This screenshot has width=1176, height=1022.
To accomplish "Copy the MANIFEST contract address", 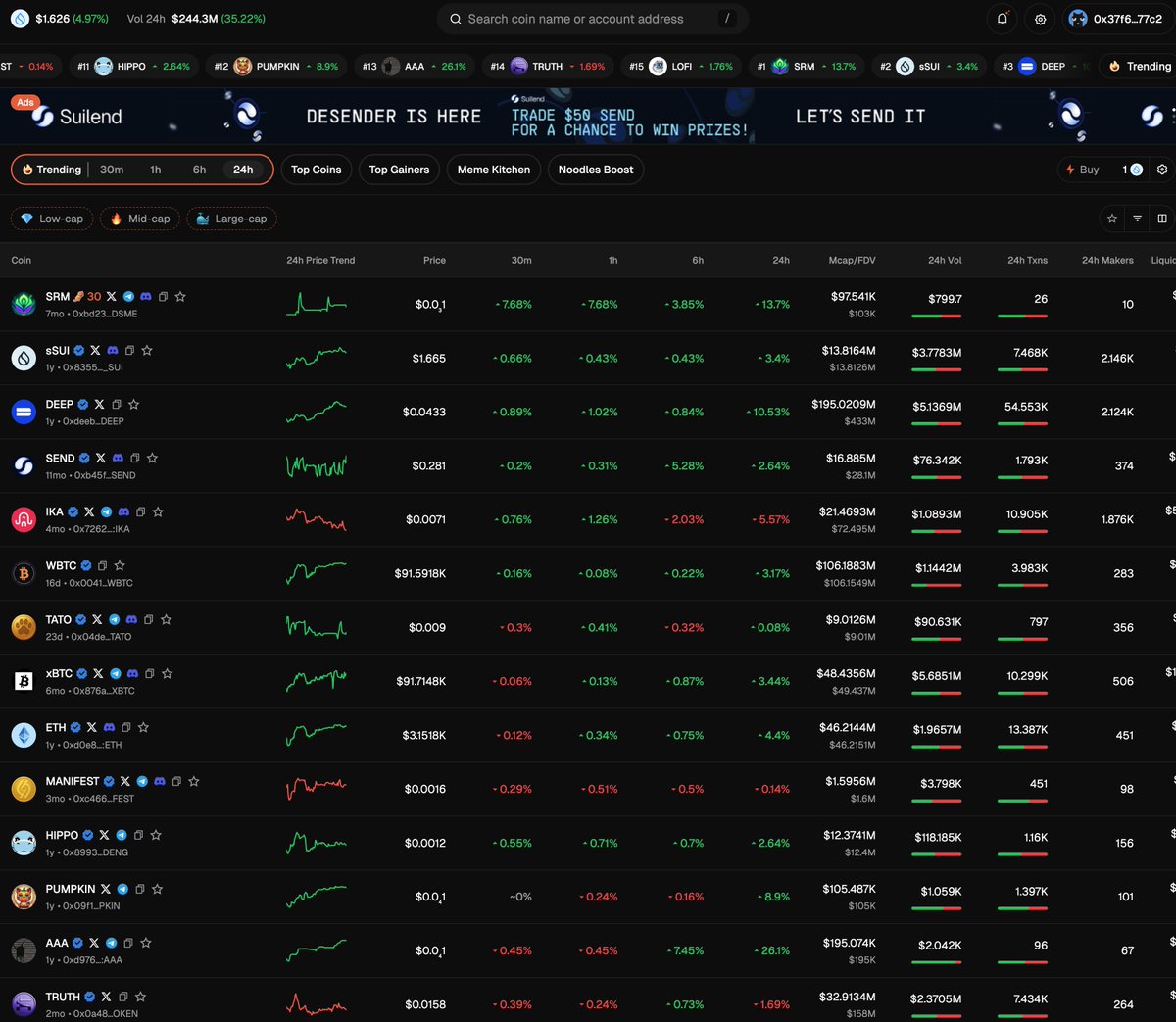I will 176,781.
